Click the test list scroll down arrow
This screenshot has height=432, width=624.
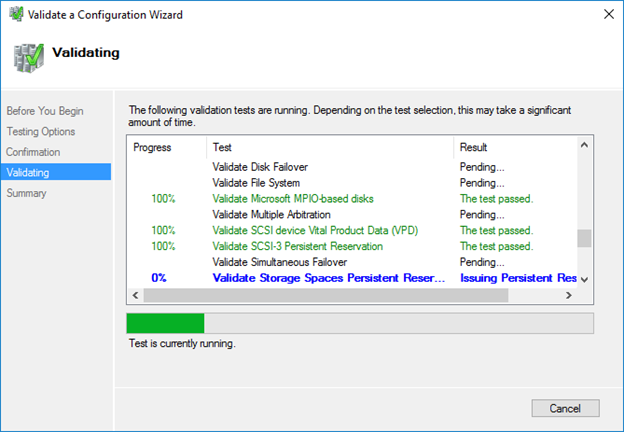click(x=584, y=280)
